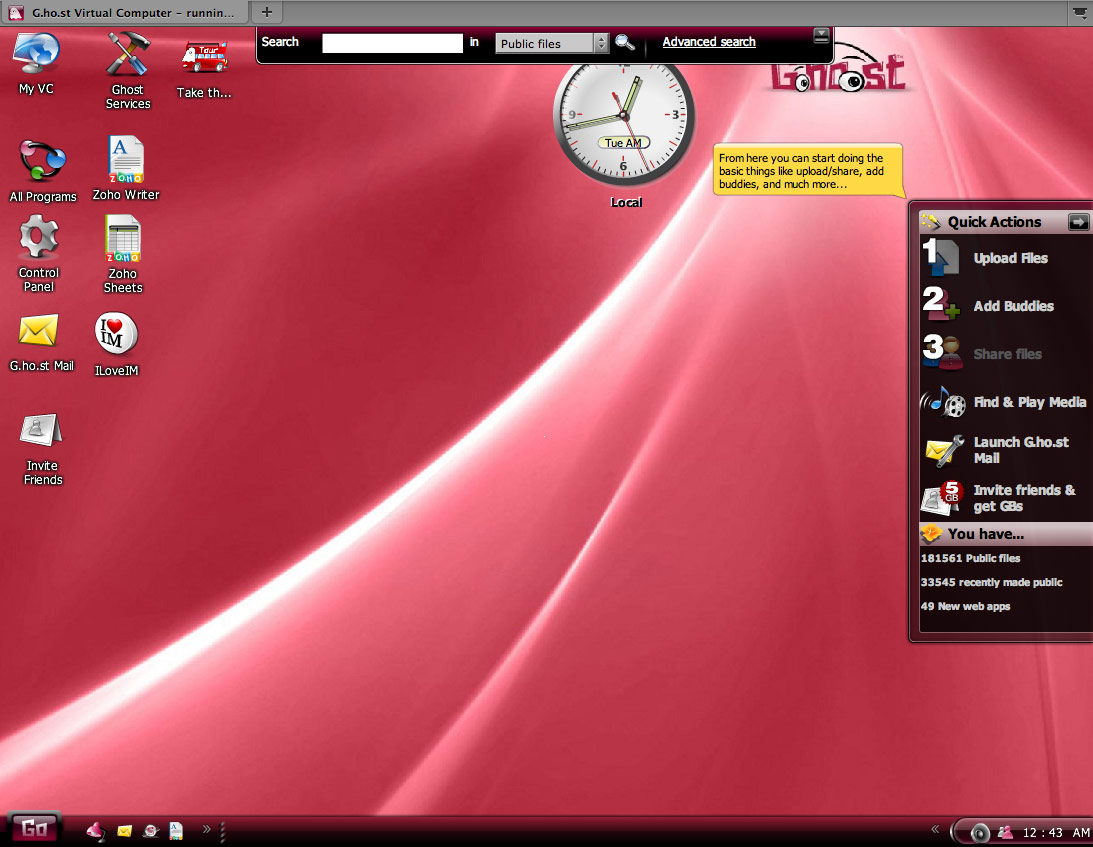Click the Share files quick action
The image size is (1093, 847).
point(1005,353)
